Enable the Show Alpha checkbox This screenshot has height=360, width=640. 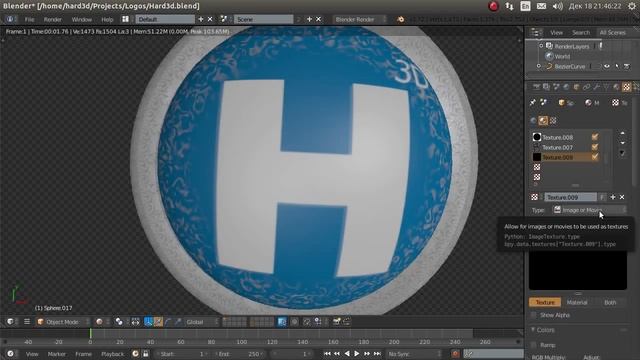click(533, 315)
